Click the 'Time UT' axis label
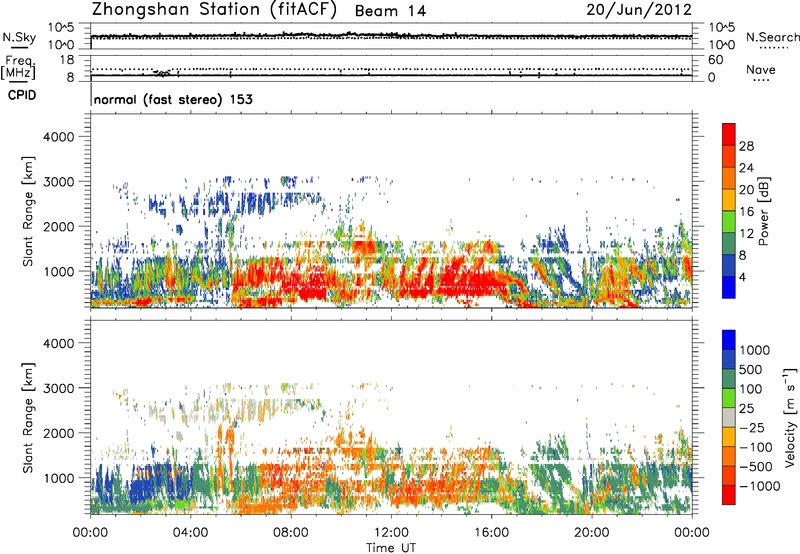Screen dimensions: 800x554 [391, 548]
